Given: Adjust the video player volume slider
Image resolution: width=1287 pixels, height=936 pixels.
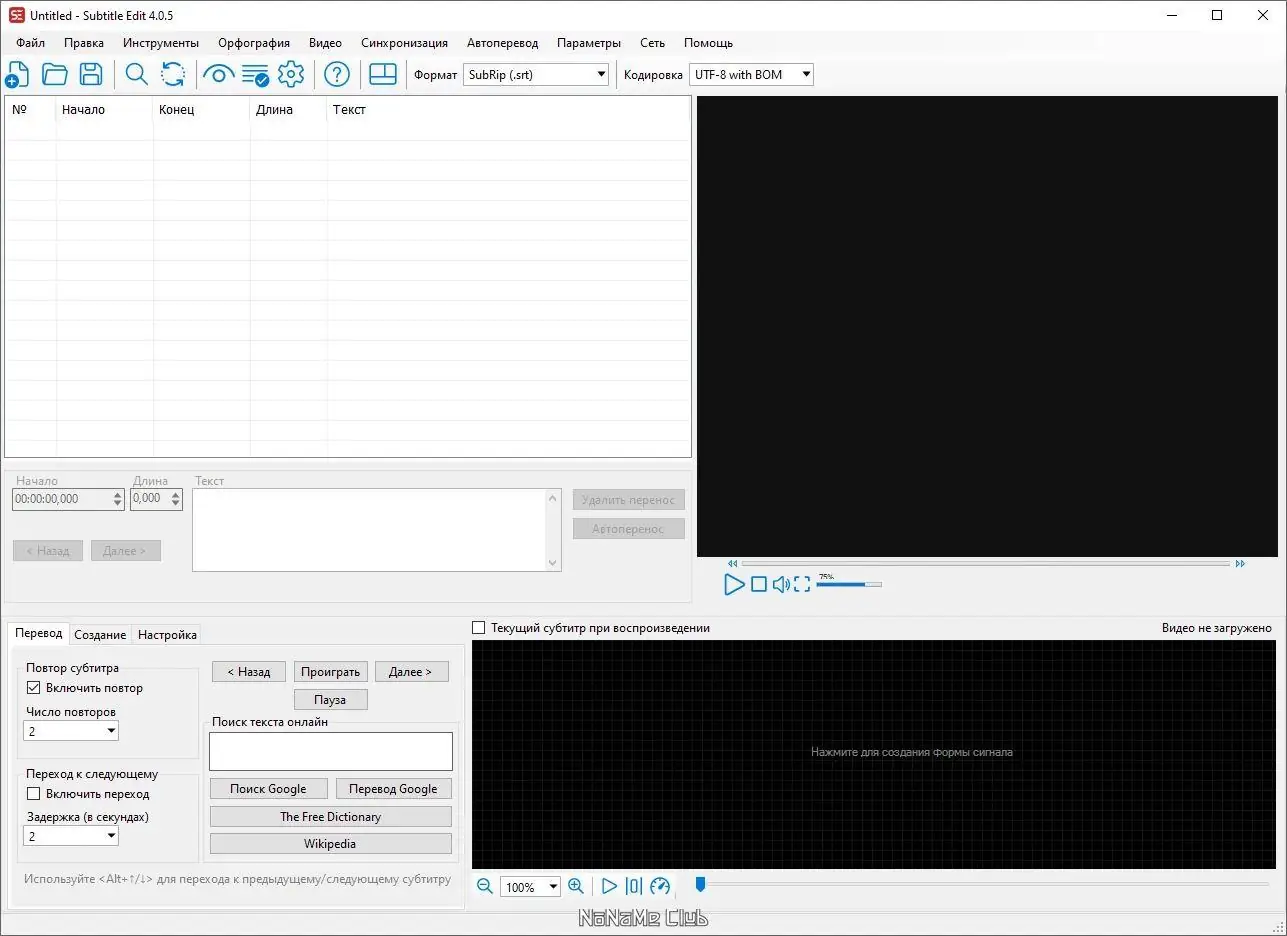Looking at the screenshot, I should coord(849,584).
